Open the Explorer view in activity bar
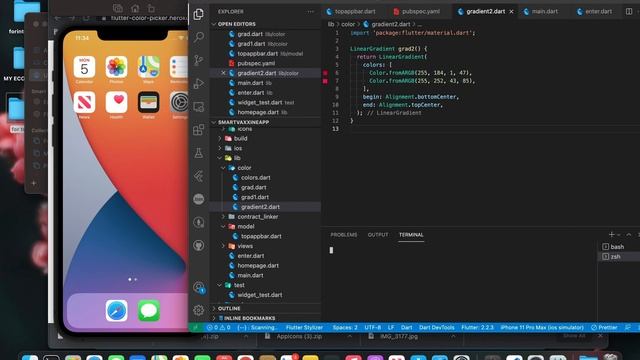640x360 pixels. point(199,14)
